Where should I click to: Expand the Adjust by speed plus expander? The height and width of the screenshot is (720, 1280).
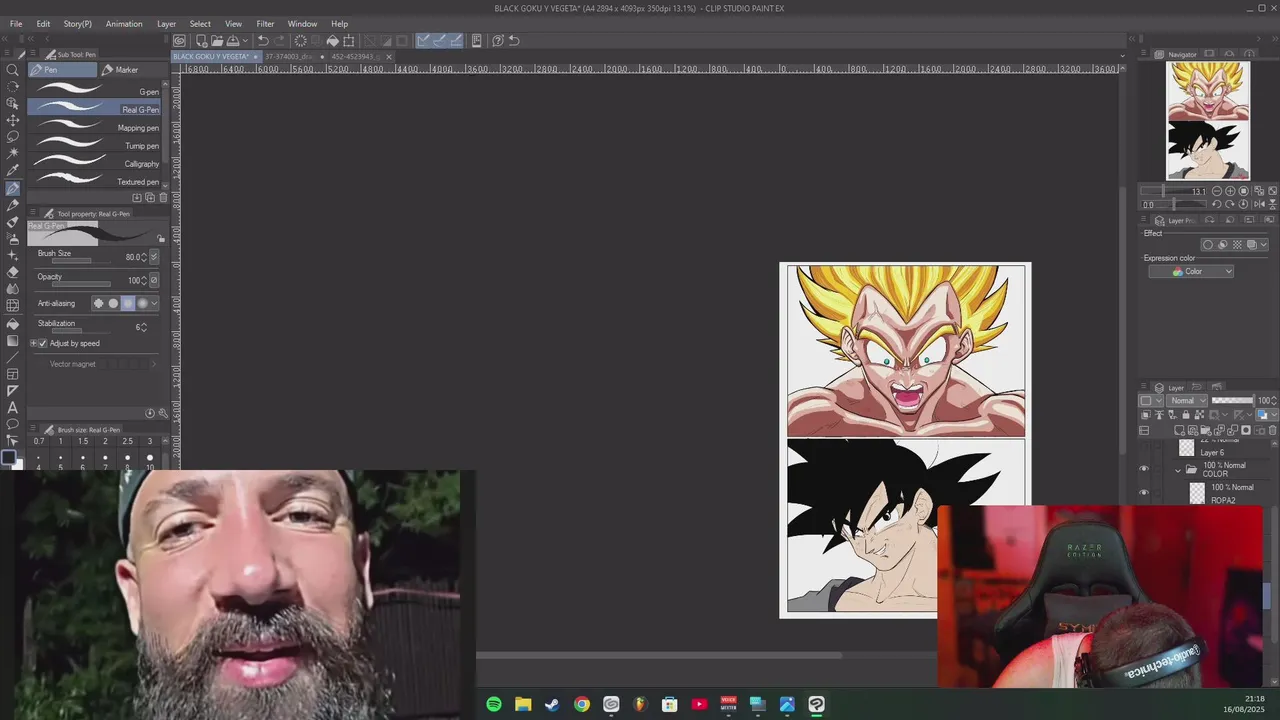point(33,343)
